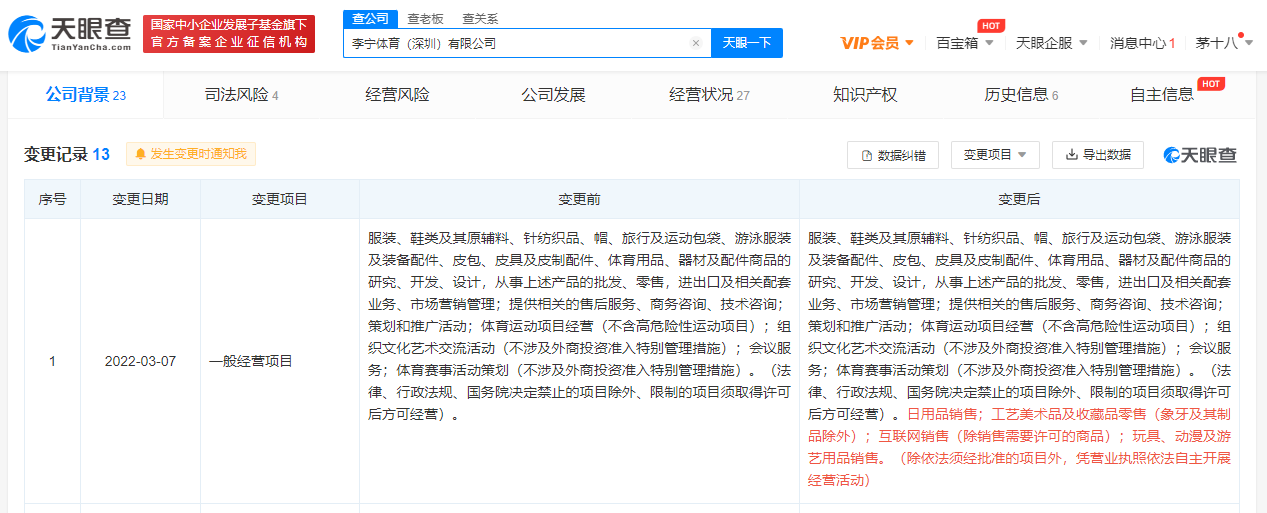Click the 变更日期 column header
Image resolution: width=1267 pixels, height=513 pixels.
click(x=140, y=199)
